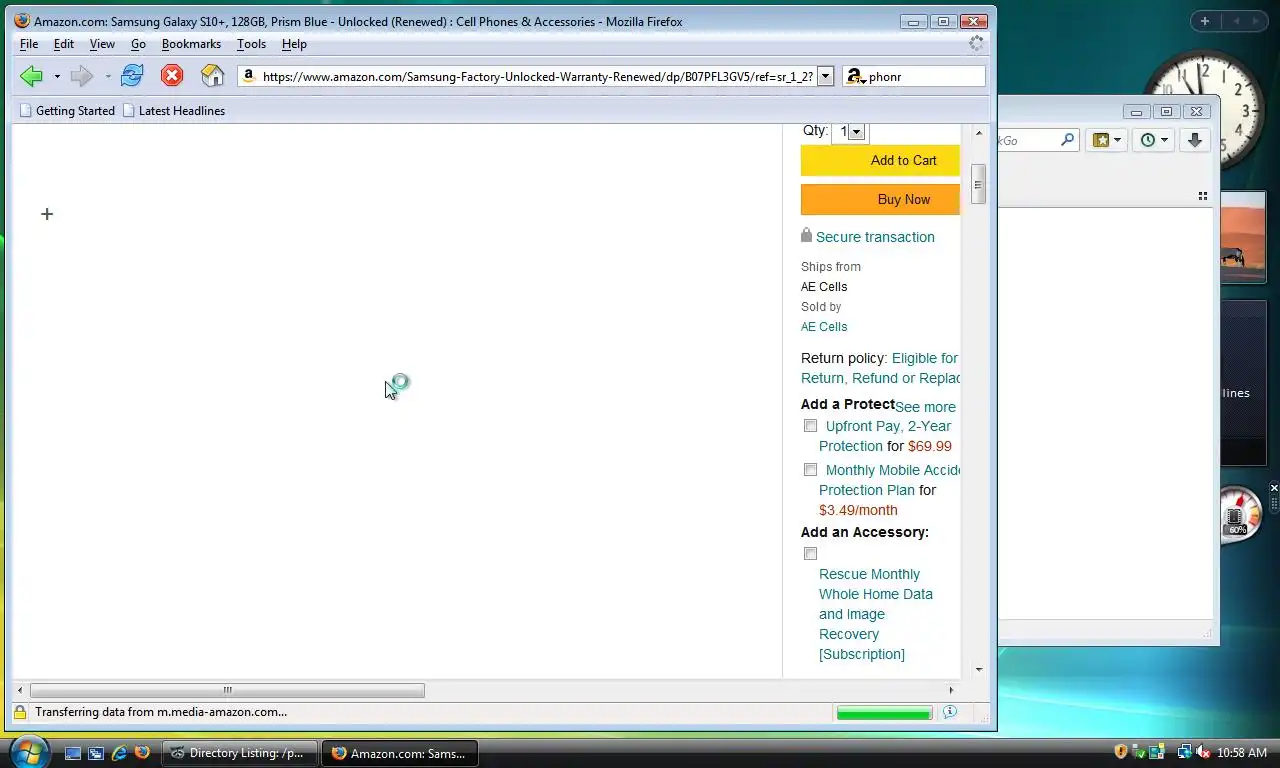Click the Amazon.com taskbar window button
1280x768 pixels.
click(x=399, y=753)
